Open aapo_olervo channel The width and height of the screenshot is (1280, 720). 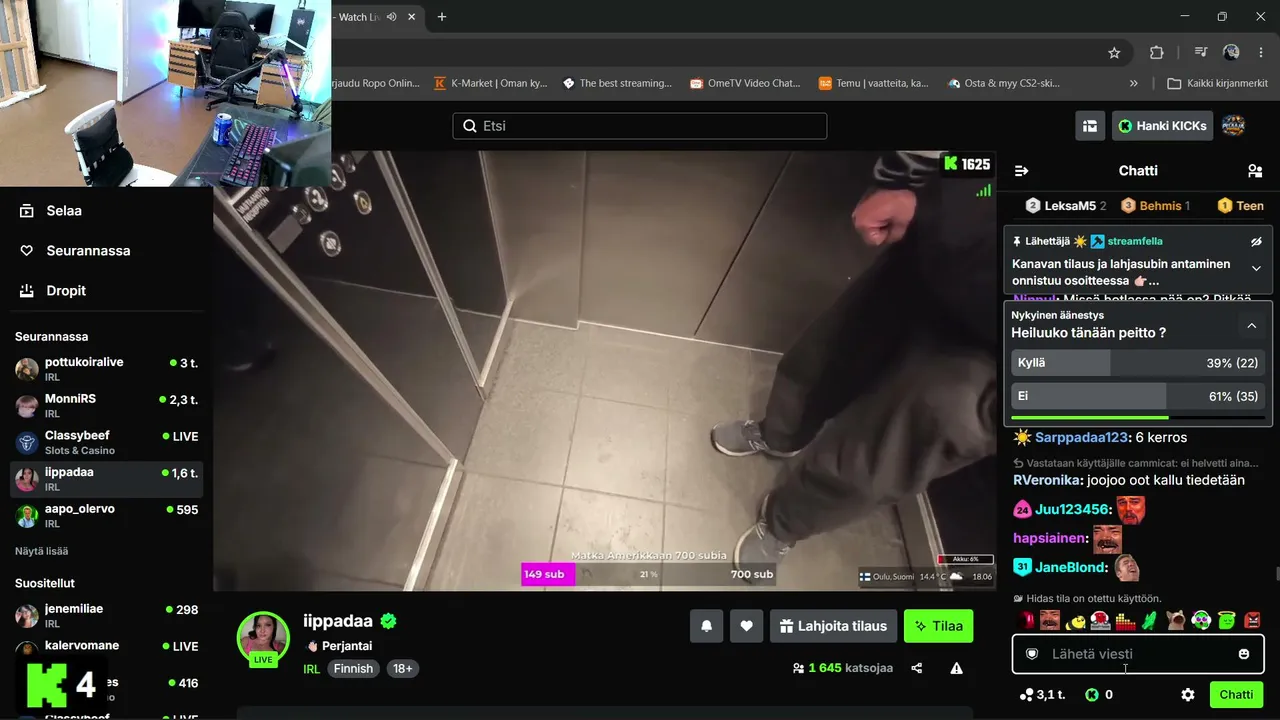(106, 516)
